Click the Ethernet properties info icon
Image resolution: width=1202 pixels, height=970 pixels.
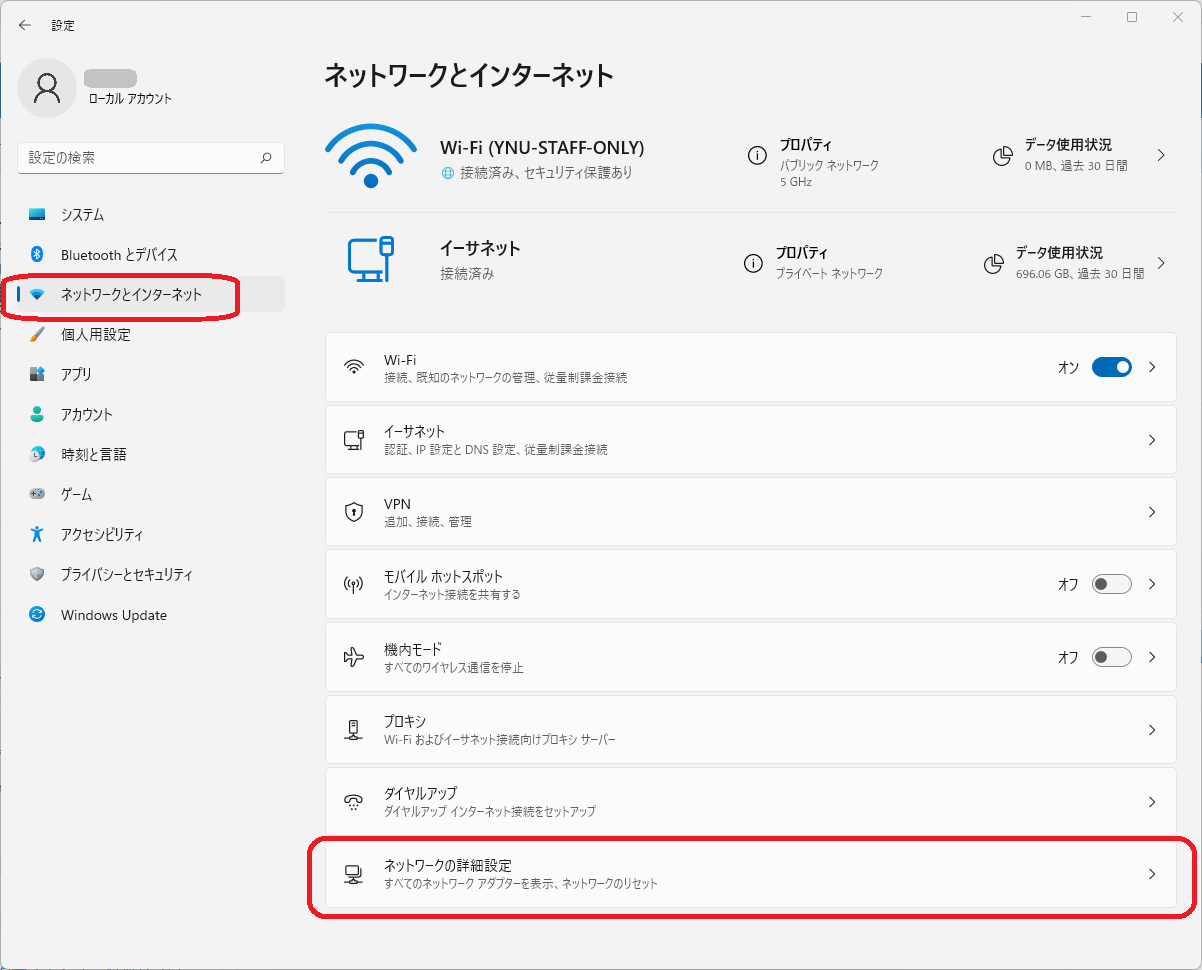pos(753,263)
